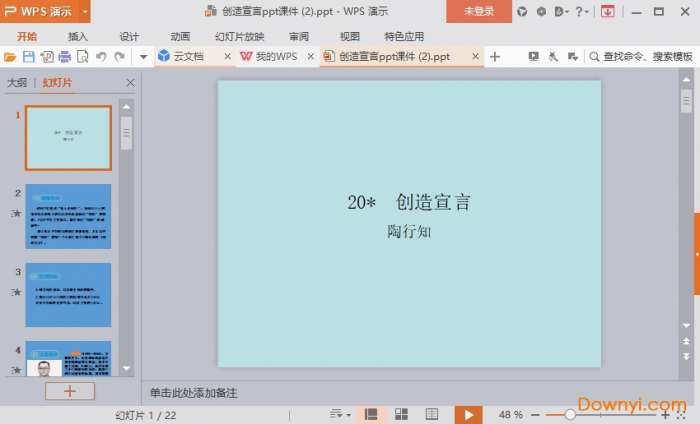Open the 视图 ribbon tab
The height and width of the screenshot is (424, 700).
tap(350, 37)
